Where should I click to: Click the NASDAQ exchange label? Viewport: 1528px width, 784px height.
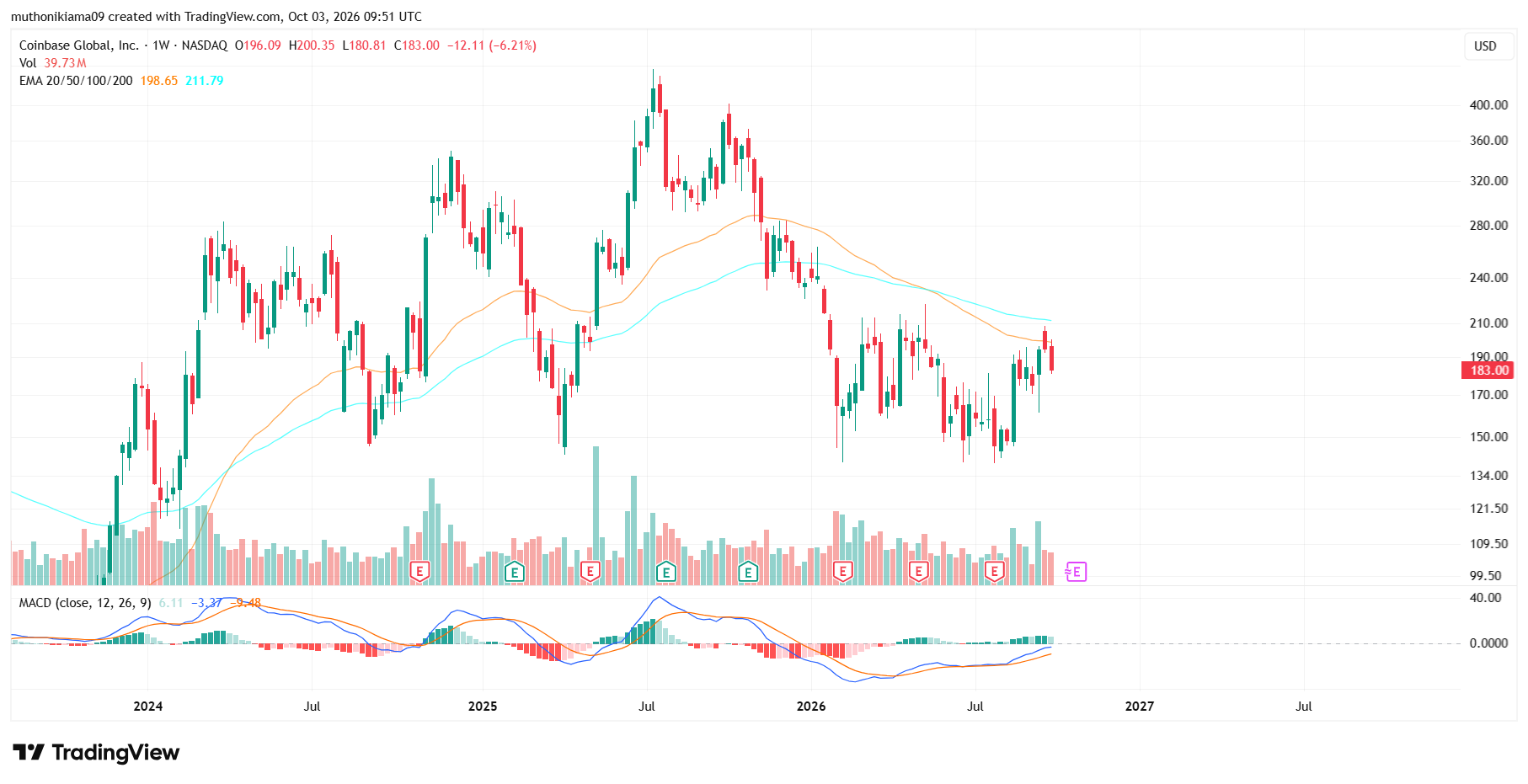point(205,45)
